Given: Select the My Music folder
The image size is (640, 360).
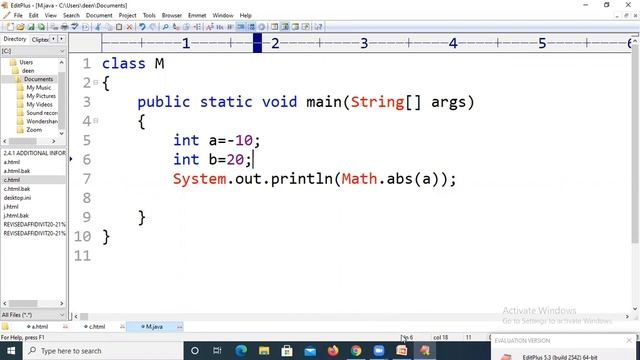Looking at the screenshot, I should point(39,88).
